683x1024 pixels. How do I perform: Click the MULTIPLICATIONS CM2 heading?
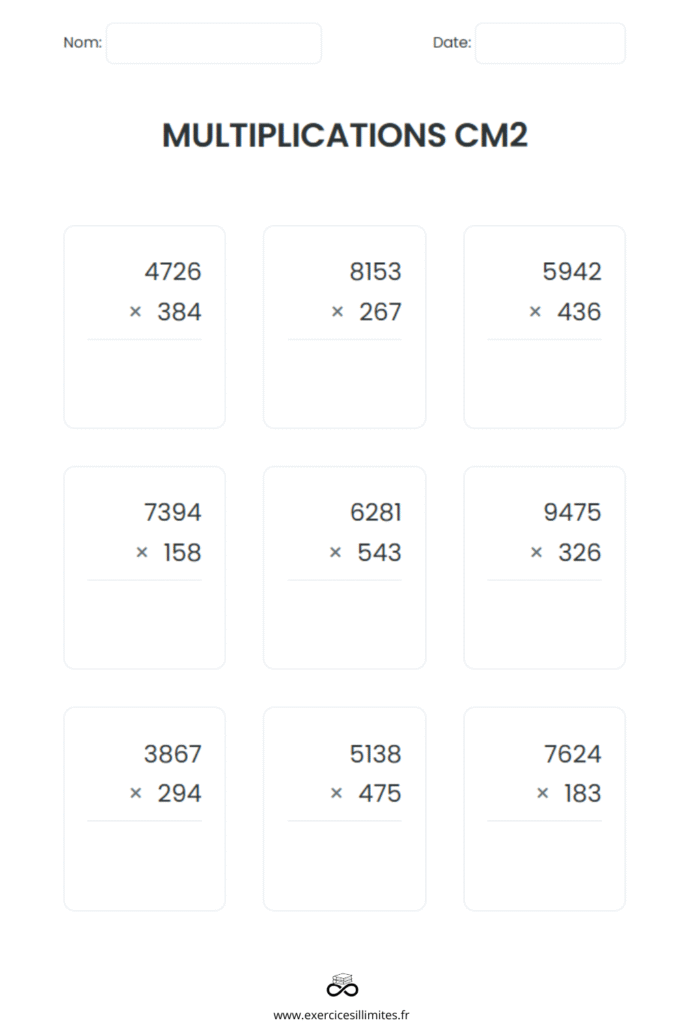pyautogui.click(x=344, y=135)
